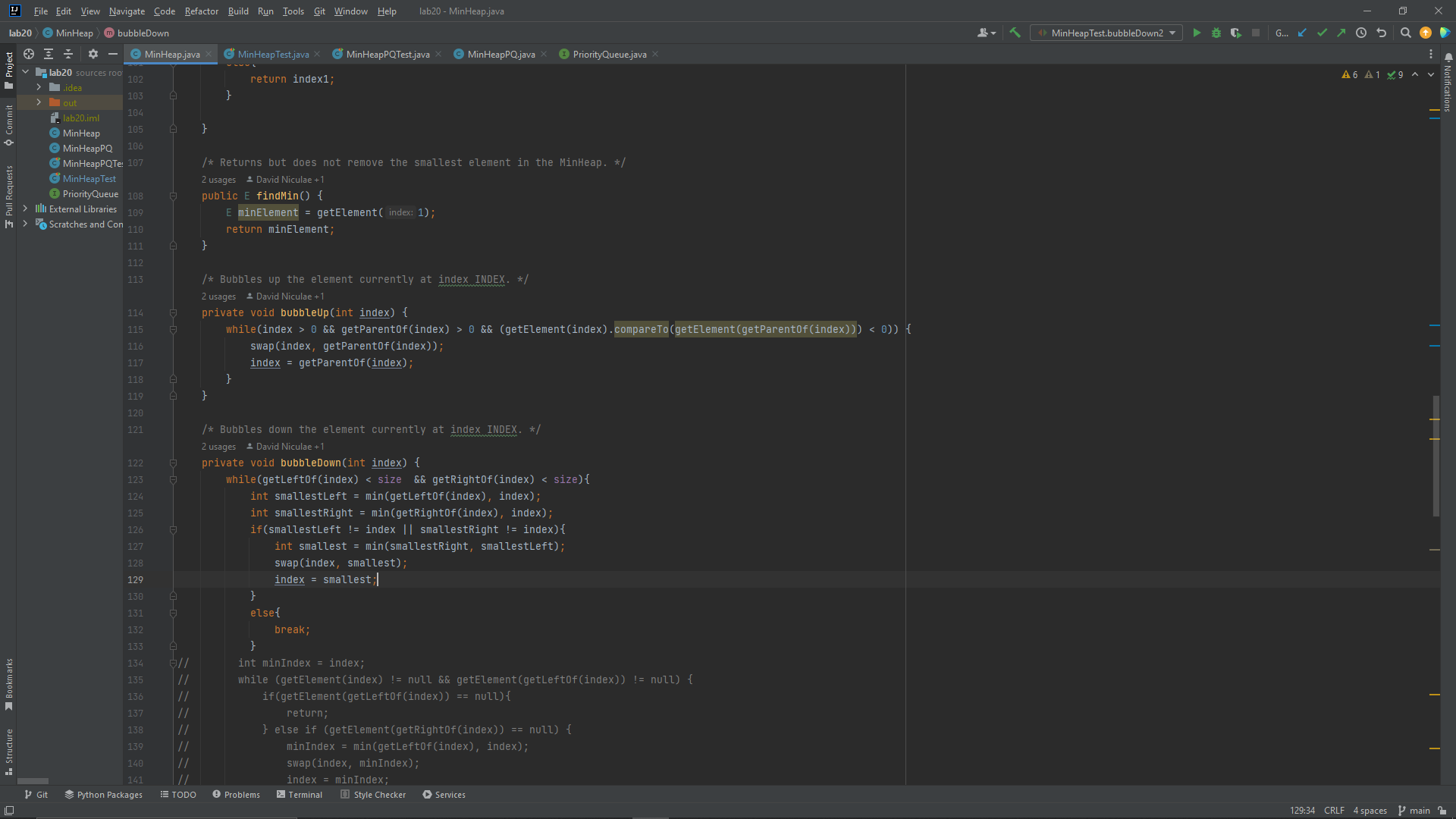Open the Git history clock icon
This screenshot has height=819, width=1456.
click(x=1361, y=33)
